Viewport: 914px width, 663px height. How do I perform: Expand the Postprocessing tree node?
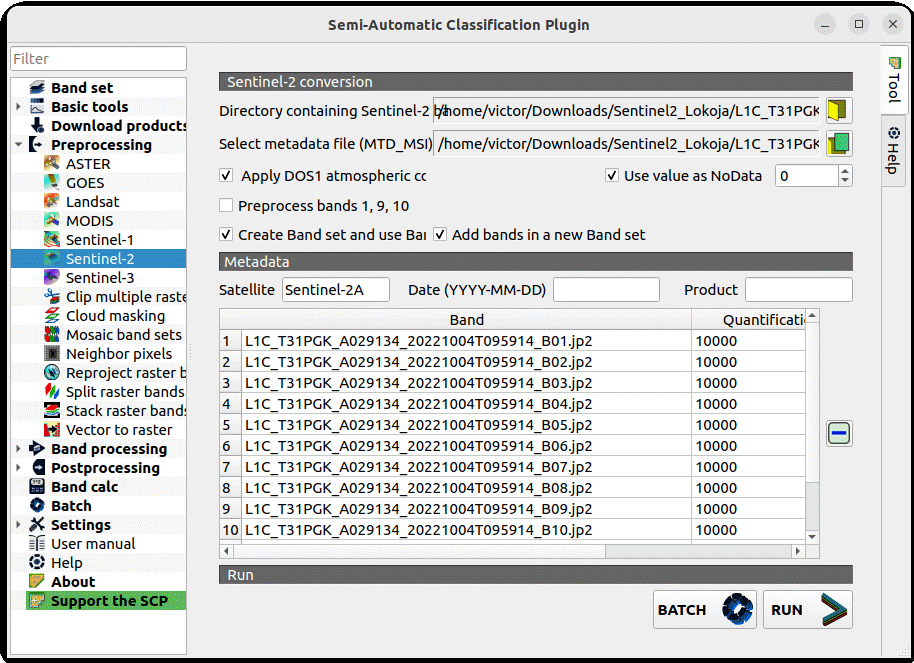click(x=18, y=468)
